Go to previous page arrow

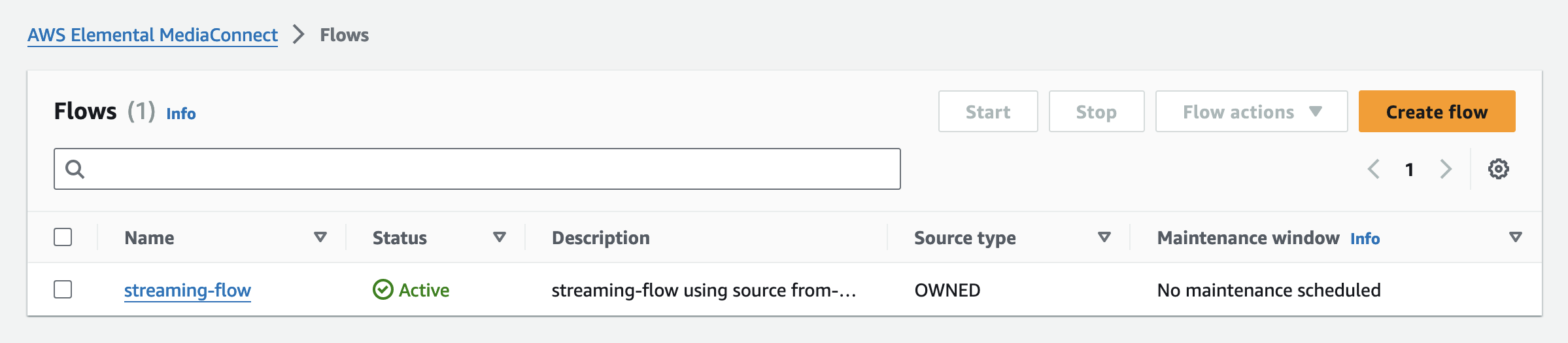pyautogui.click(x=1374, y=169)
